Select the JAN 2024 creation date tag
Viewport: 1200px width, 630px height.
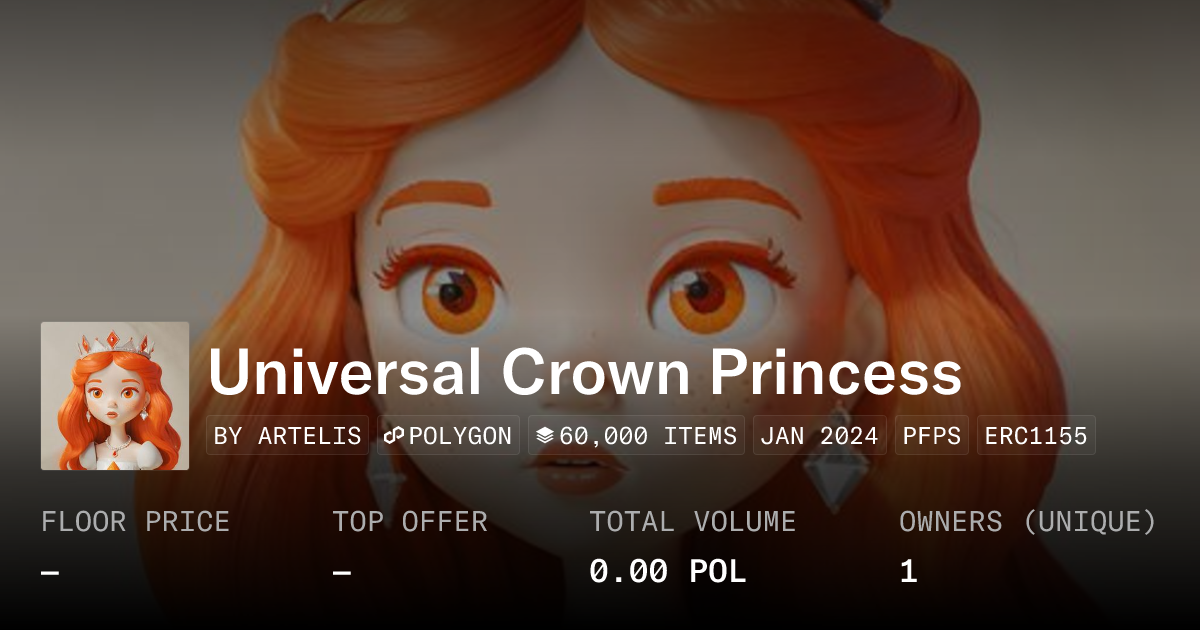[820, 436]
